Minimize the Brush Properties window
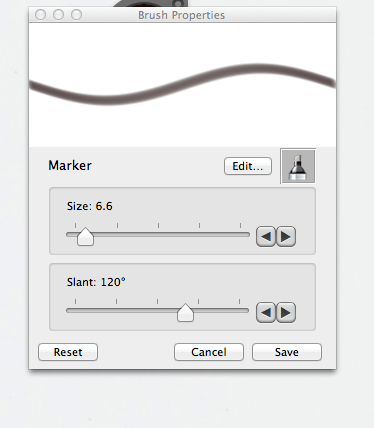 click(58, 15)
